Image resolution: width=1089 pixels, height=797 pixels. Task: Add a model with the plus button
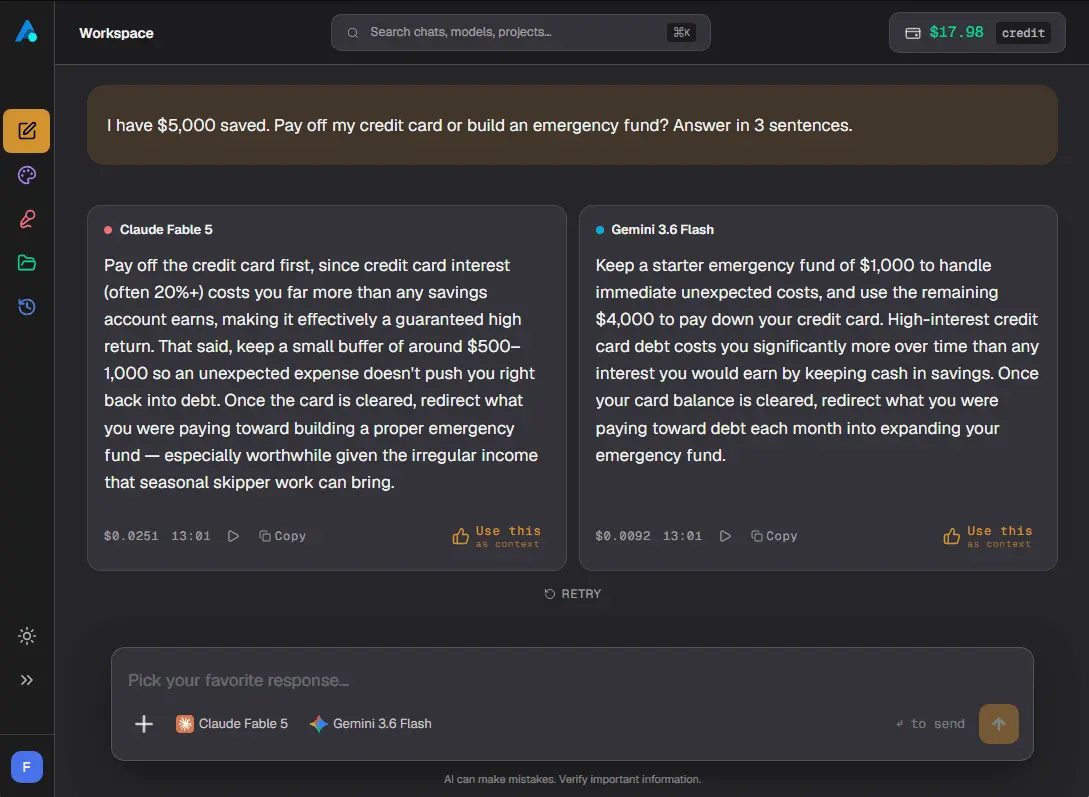144,724
